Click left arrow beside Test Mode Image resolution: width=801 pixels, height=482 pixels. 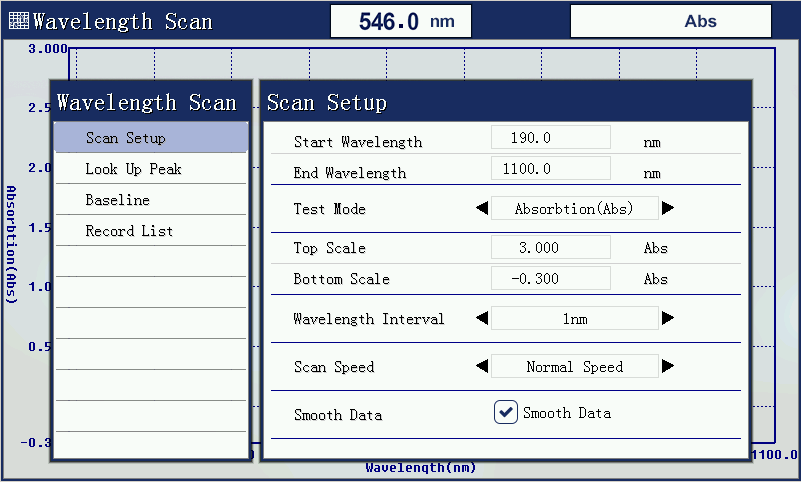pyautogui.click(x=482, y=209)
